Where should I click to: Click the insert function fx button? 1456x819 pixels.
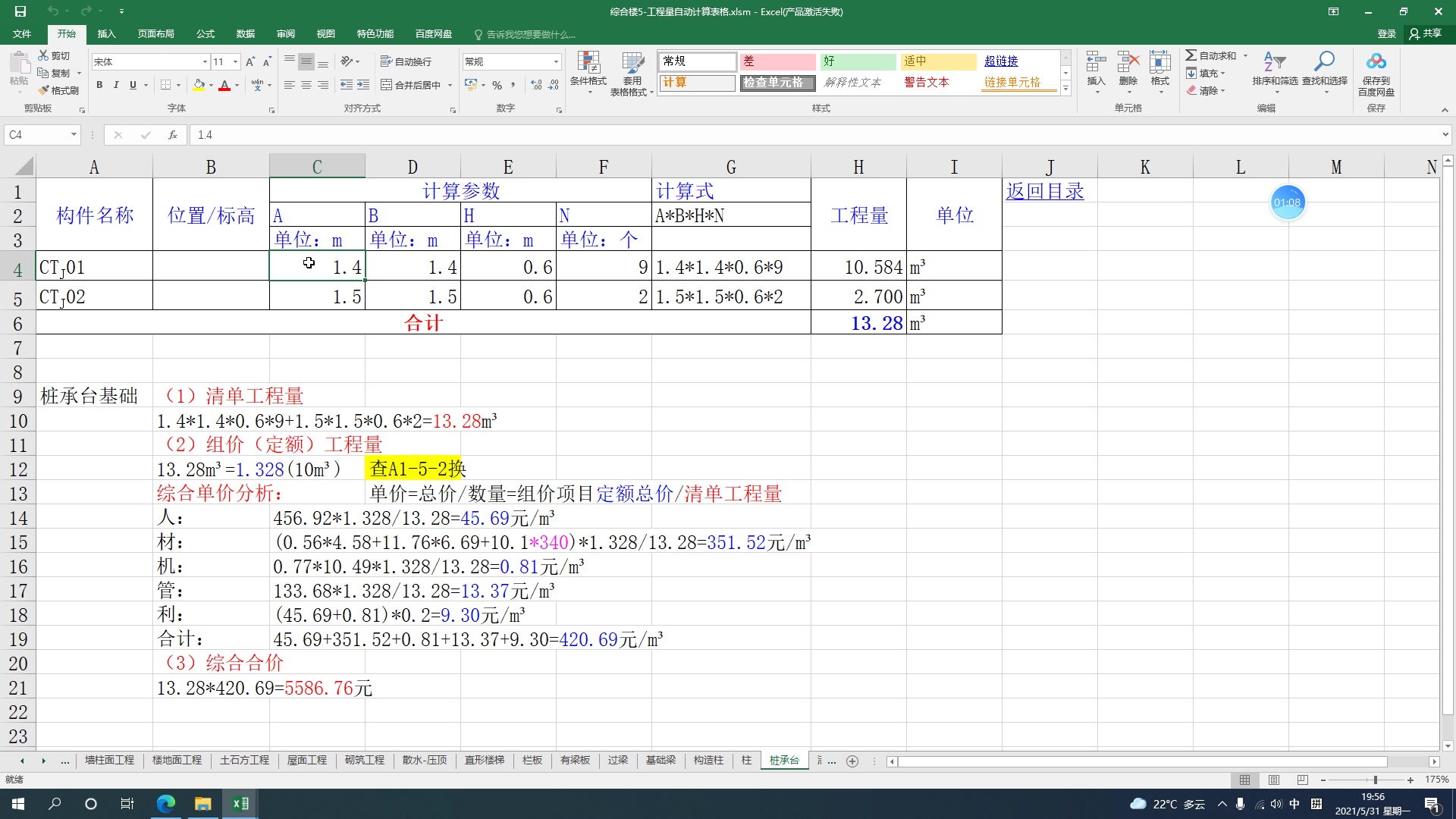click(173, 135)
